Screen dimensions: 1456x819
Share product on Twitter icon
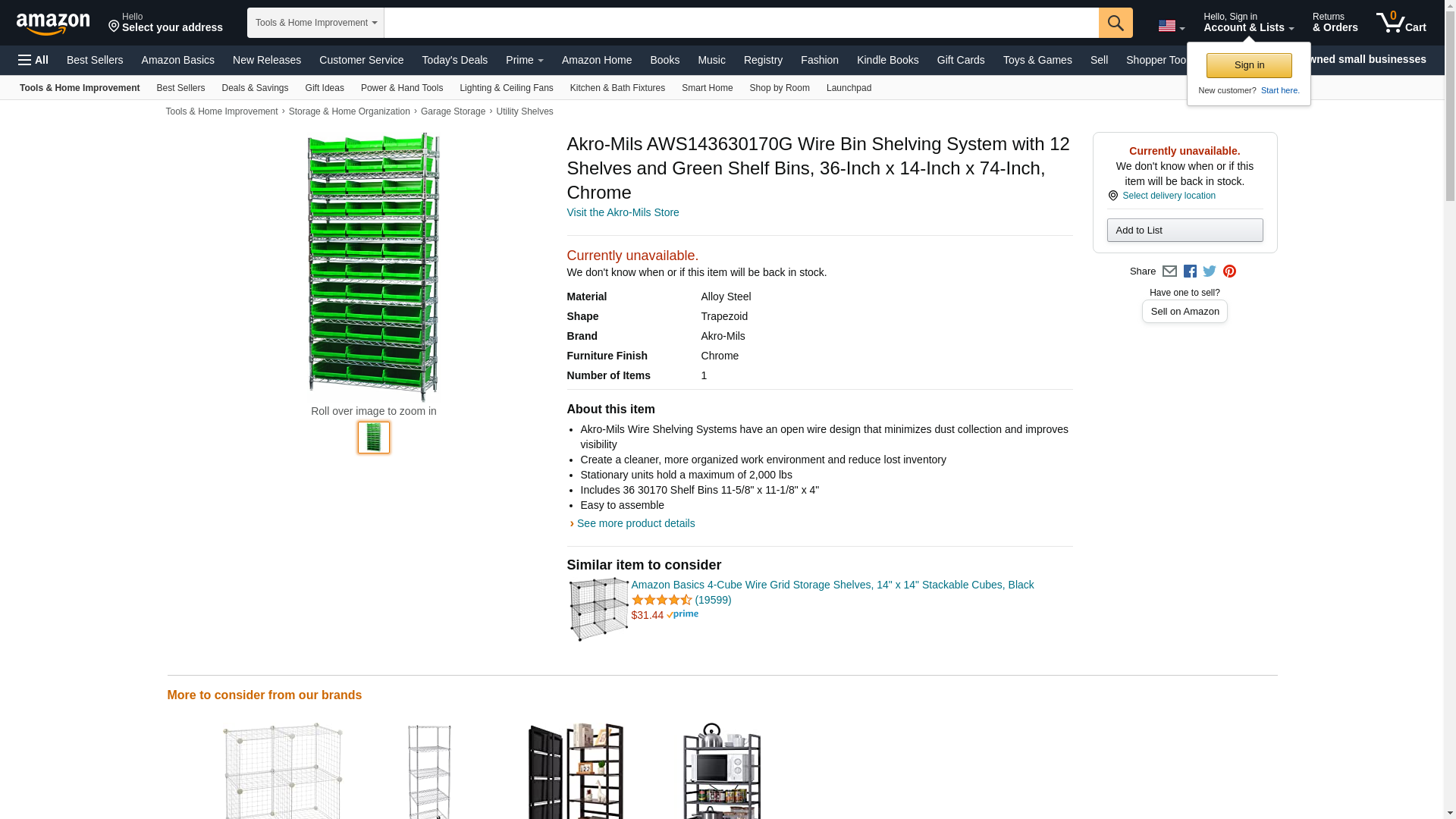(x=1210, y=271)
